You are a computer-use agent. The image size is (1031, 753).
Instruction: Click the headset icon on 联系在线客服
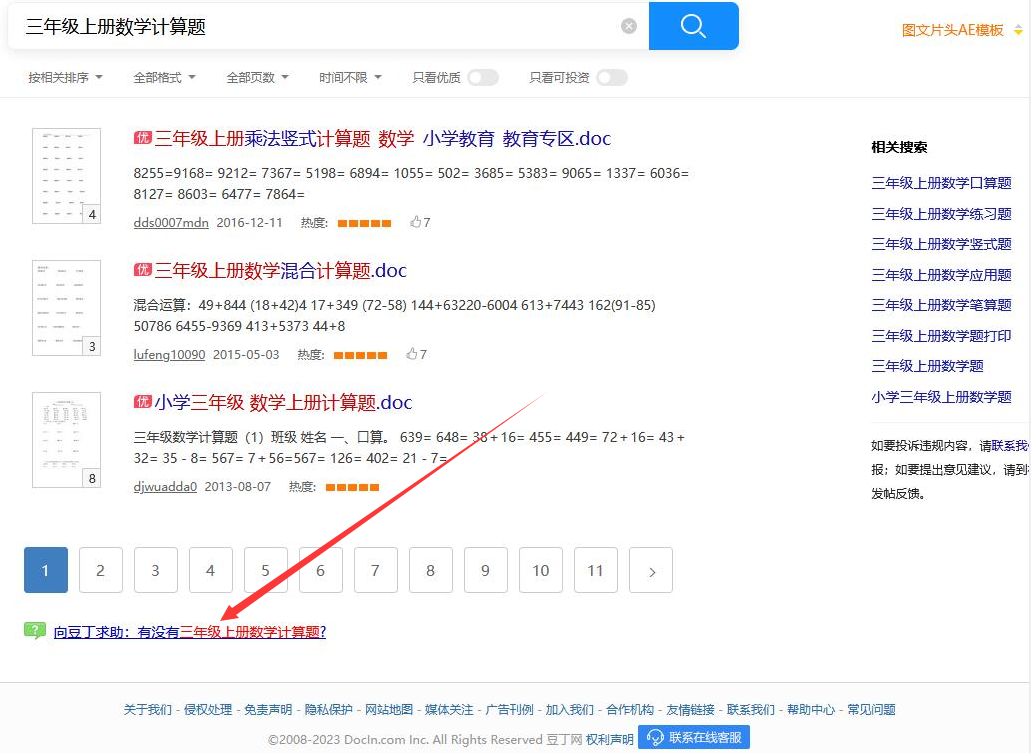(655, 738)
